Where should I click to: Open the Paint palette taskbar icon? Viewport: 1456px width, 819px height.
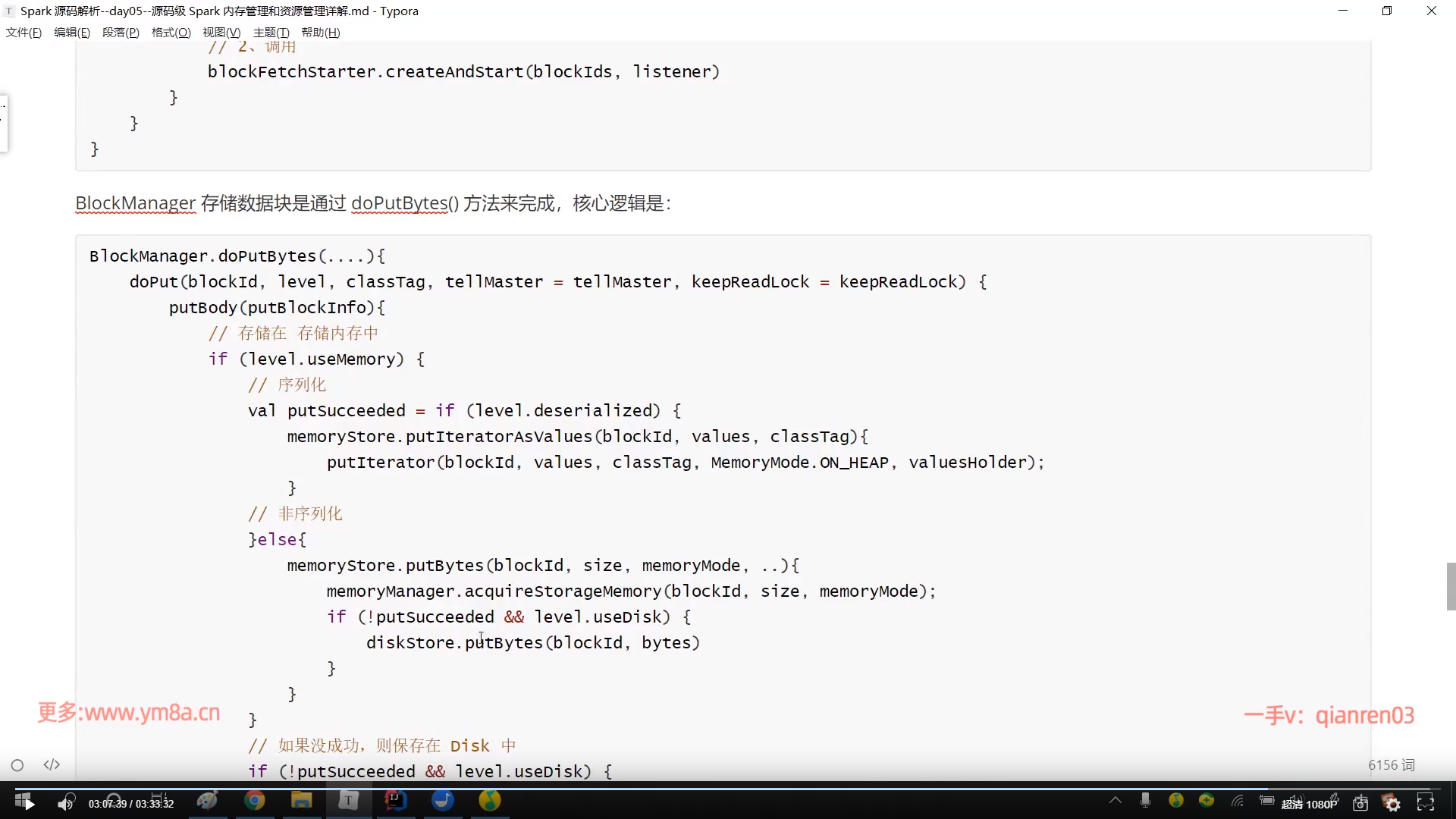(208, 801)
